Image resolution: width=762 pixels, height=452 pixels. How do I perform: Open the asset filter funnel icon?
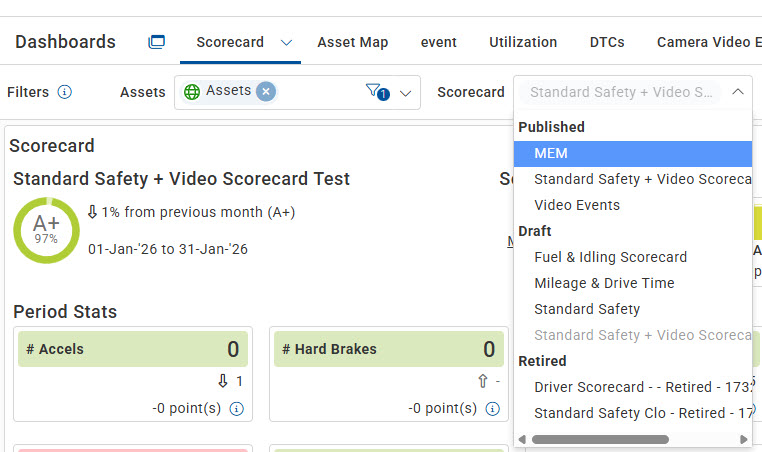click(378, 91)
